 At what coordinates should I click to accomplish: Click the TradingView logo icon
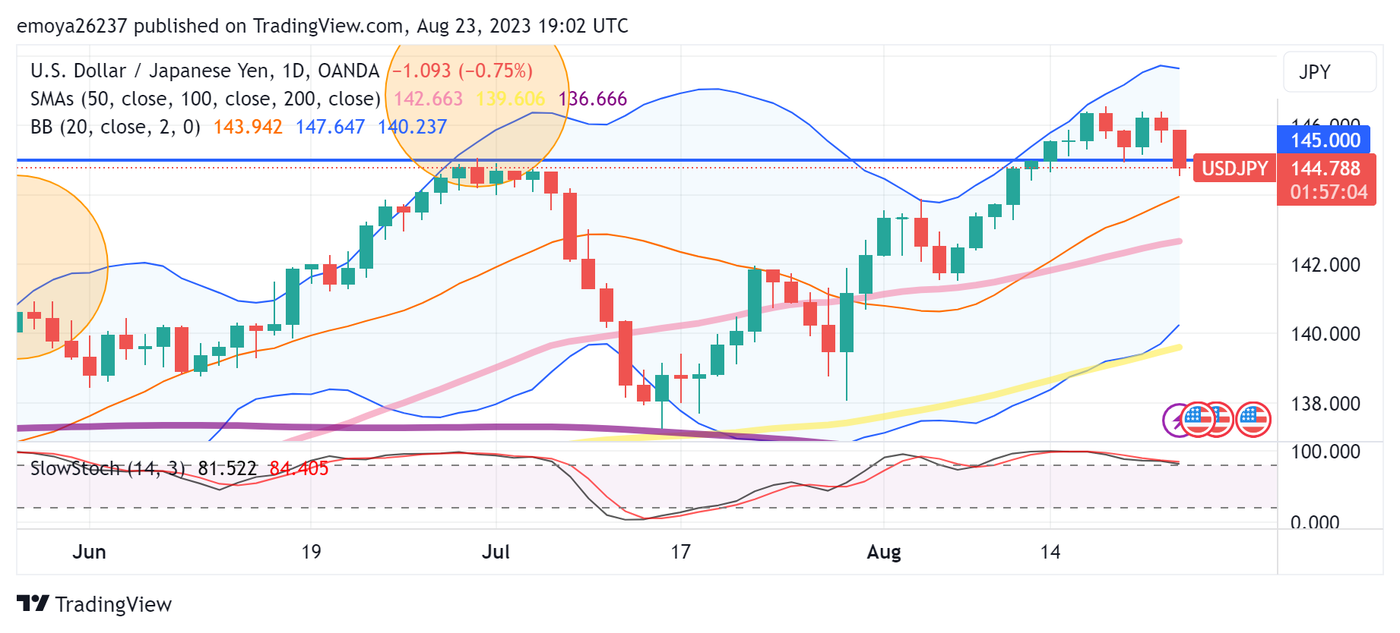point(33,604)
